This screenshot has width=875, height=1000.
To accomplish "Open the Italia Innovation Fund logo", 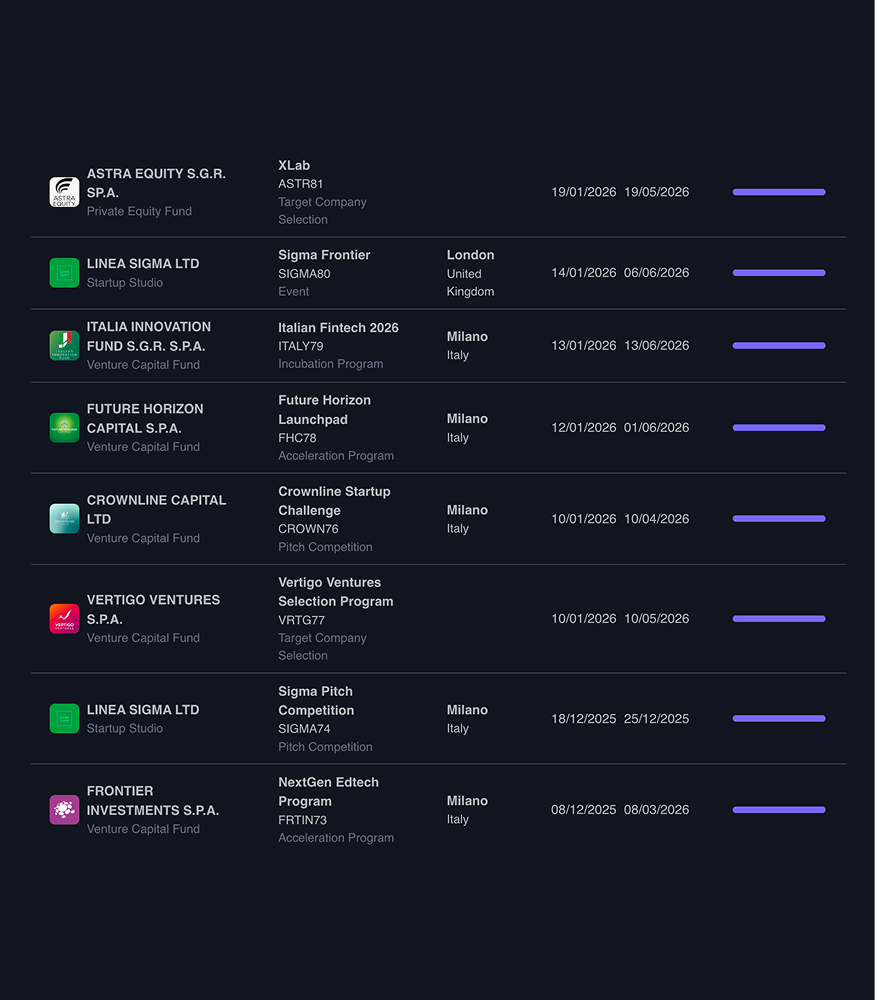I will point(64,346).
